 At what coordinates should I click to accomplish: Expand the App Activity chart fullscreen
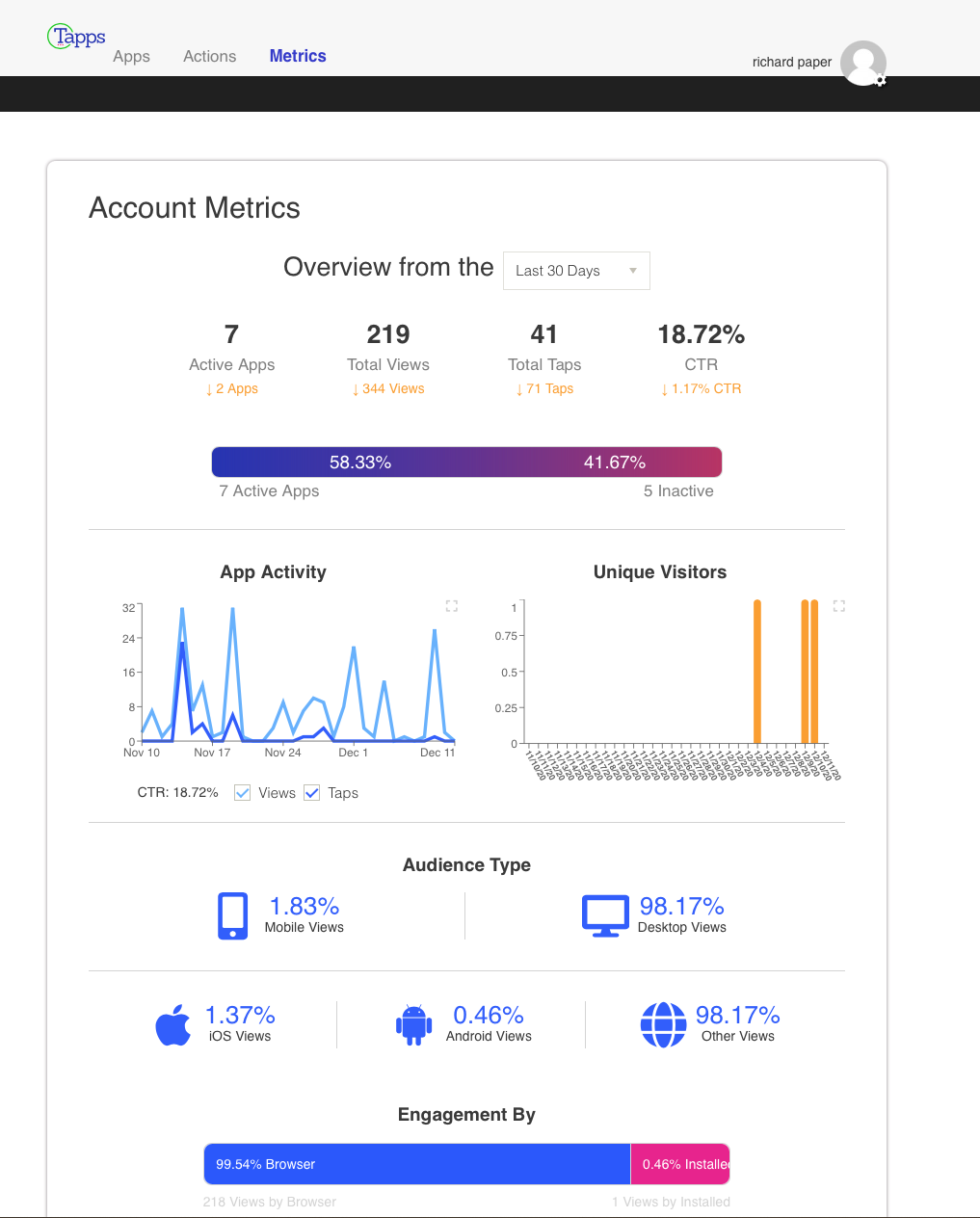pos(451,606)
